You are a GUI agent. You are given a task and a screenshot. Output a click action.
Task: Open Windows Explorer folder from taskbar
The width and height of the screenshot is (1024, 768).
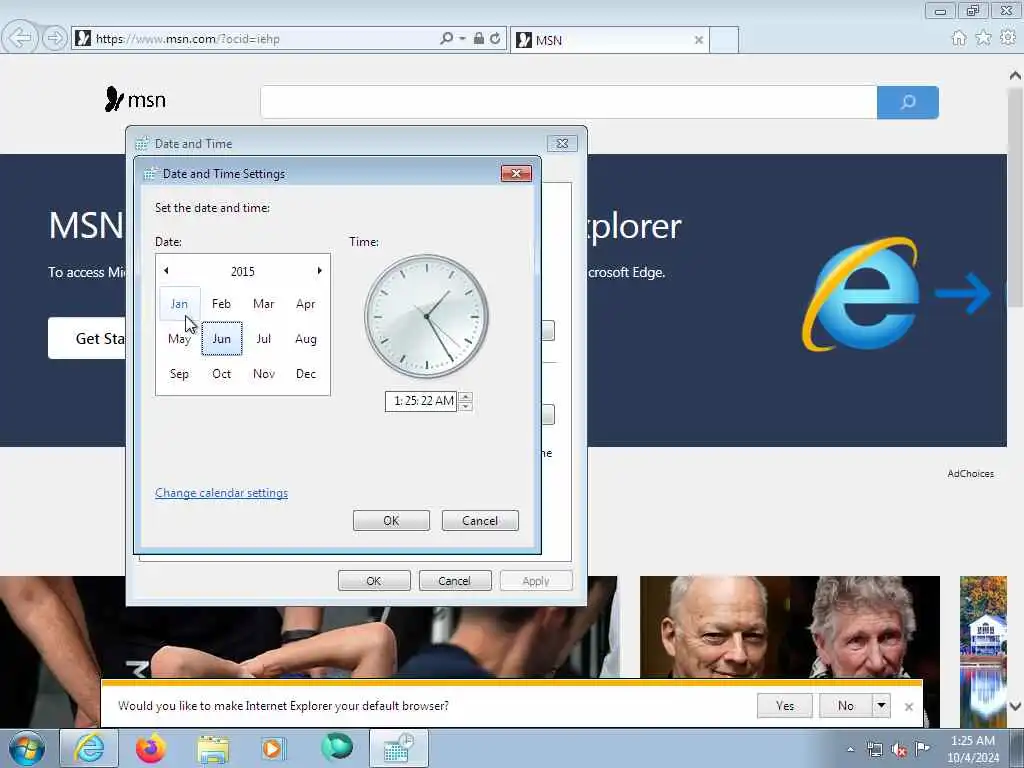[213, 749]
